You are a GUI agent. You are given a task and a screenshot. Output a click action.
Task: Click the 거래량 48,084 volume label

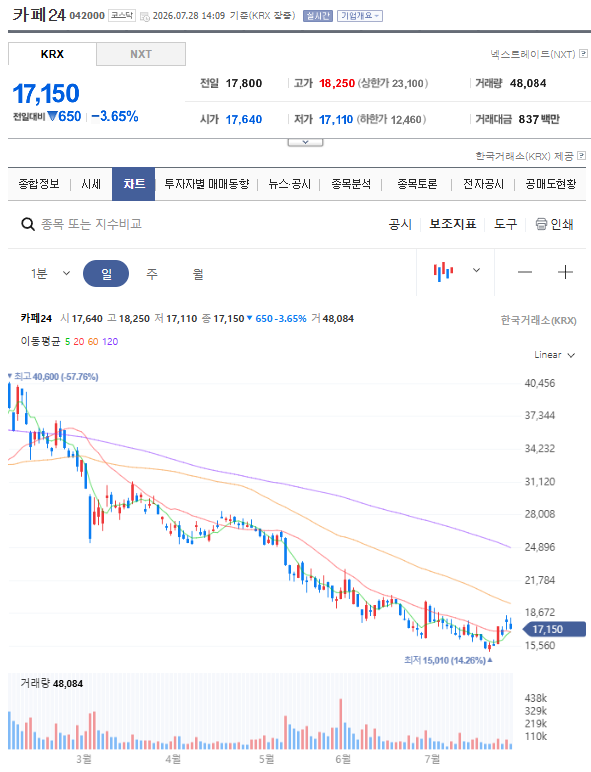(x=52, y=683)
